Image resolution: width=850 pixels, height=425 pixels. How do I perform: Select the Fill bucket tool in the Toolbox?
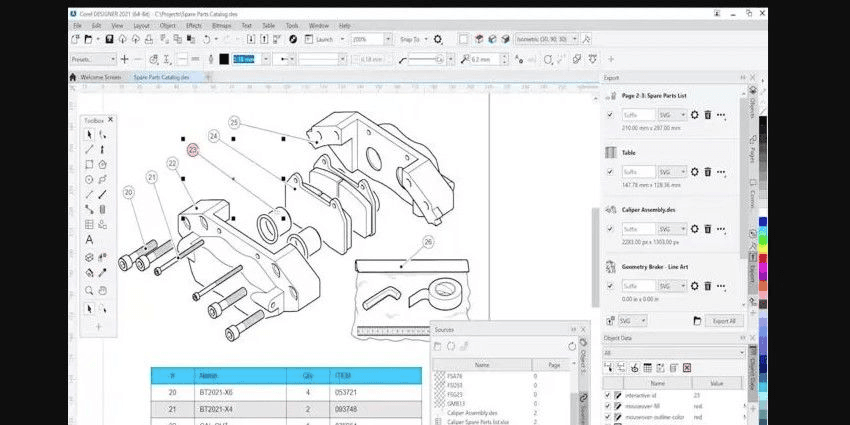point(89,273)
